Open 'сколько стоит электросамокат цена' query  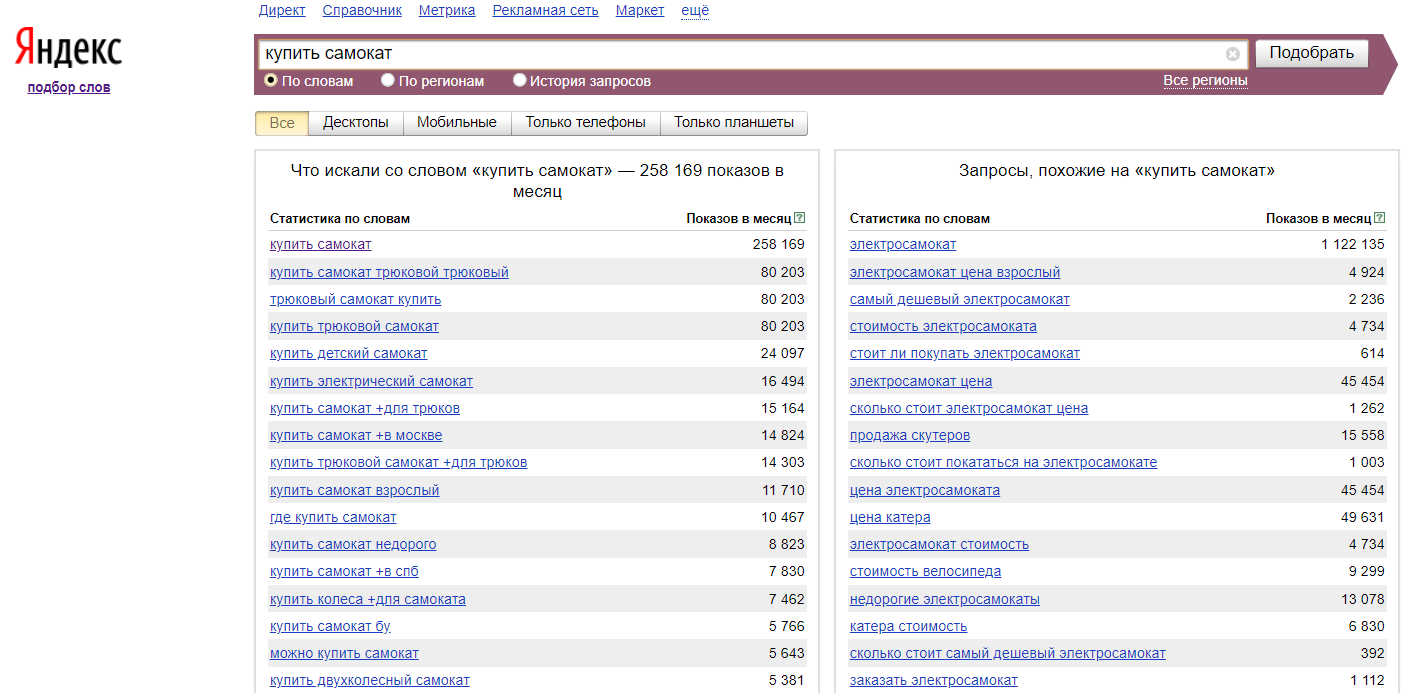point(969,408)
